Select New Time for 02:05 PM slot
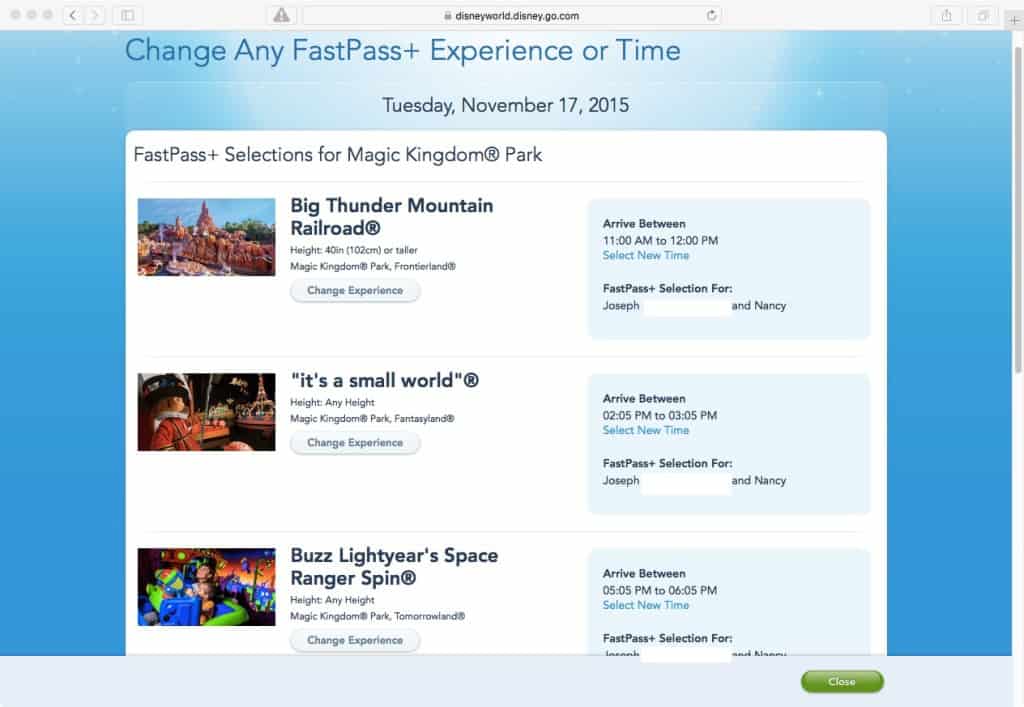Screen dimensions: 1024x707 (646, 430)
